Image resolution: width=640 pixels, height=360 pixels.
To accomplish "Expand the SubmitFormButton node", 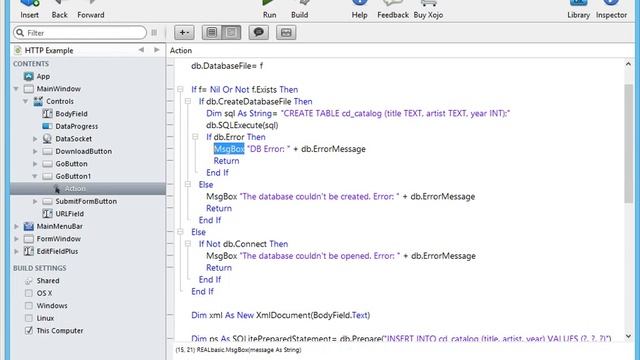I will click(35, 201).
